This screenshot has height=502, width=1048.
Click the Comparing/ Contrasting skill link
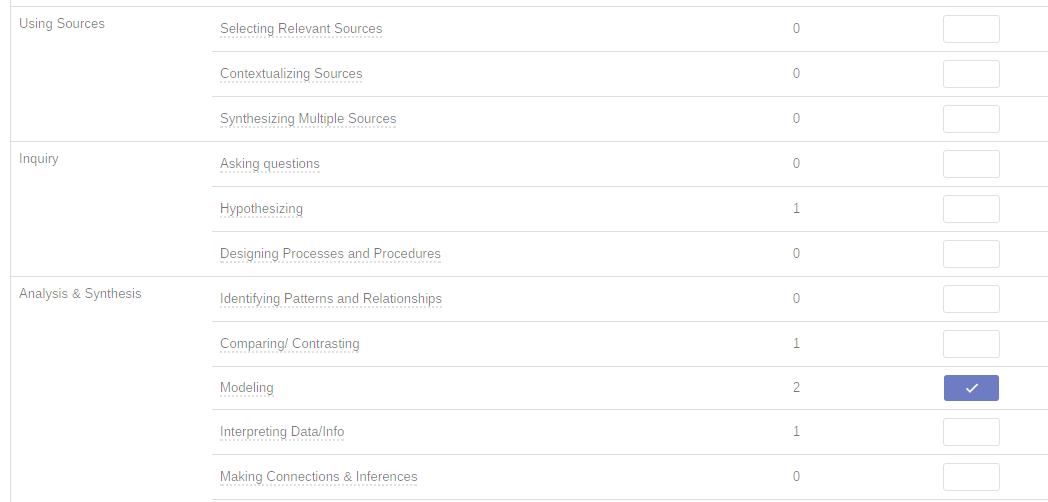(290, 344)
